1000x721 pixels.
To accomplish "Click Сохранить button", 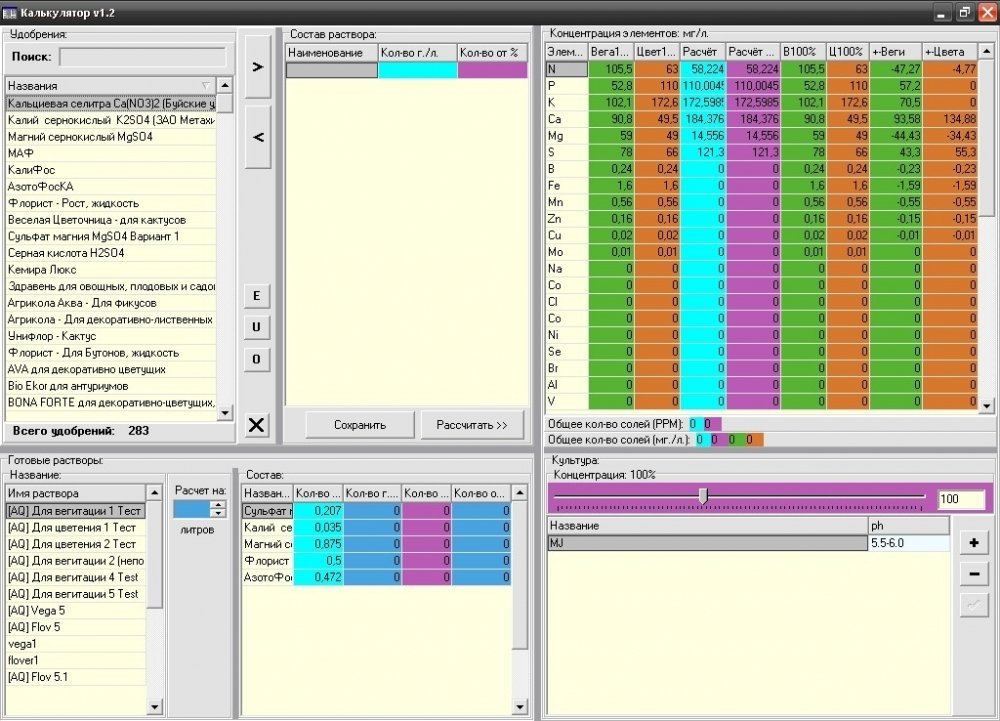I will pos(360,425).
